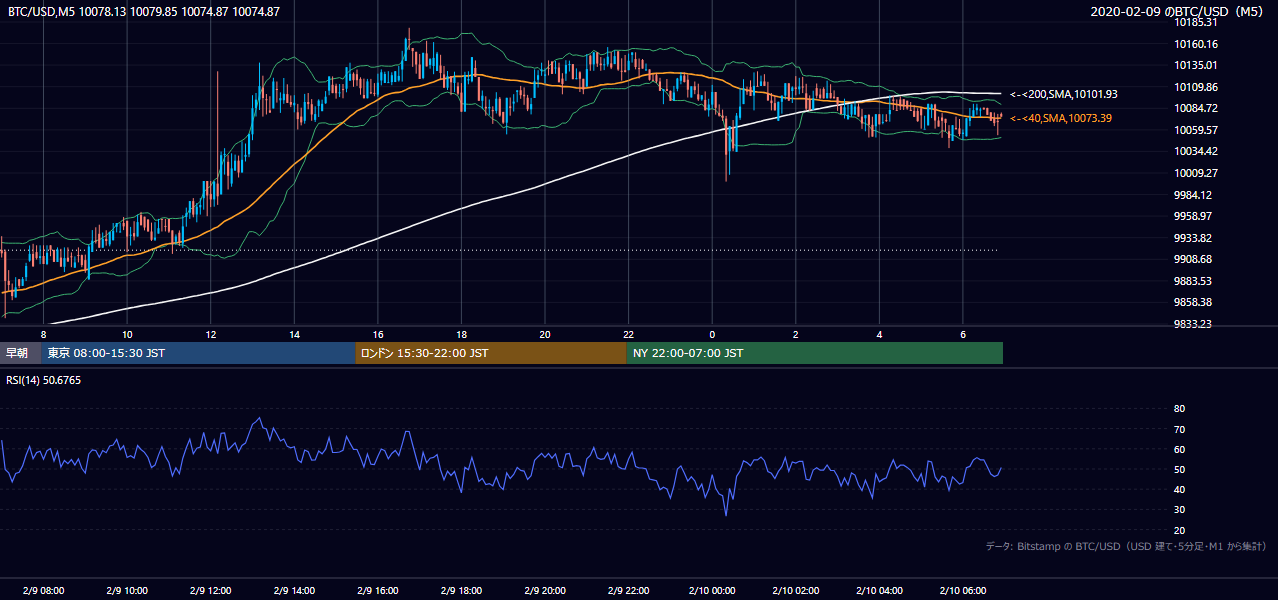Click the hour 2 tick under price chart
This screenshot has width=1278, height=600.
pyautogui.click(x=795, y=334)
